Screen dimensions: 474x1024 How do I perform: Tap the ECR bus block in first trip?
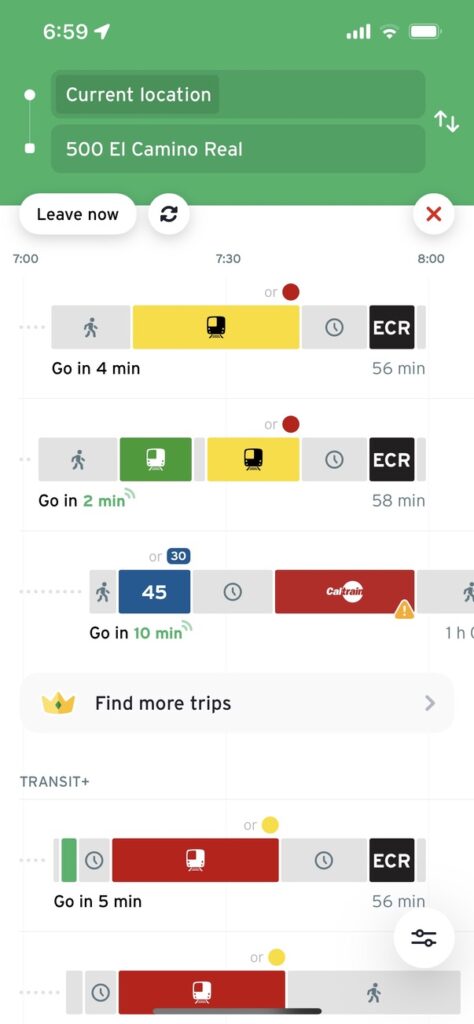392,327
